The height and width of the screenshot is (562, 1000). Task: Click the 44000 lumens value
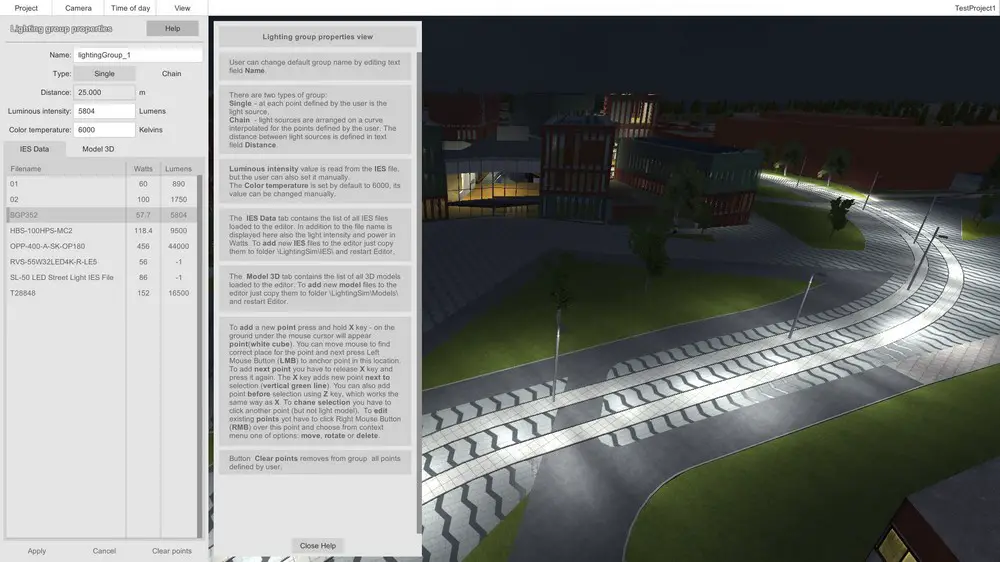[x=178, y=246]
